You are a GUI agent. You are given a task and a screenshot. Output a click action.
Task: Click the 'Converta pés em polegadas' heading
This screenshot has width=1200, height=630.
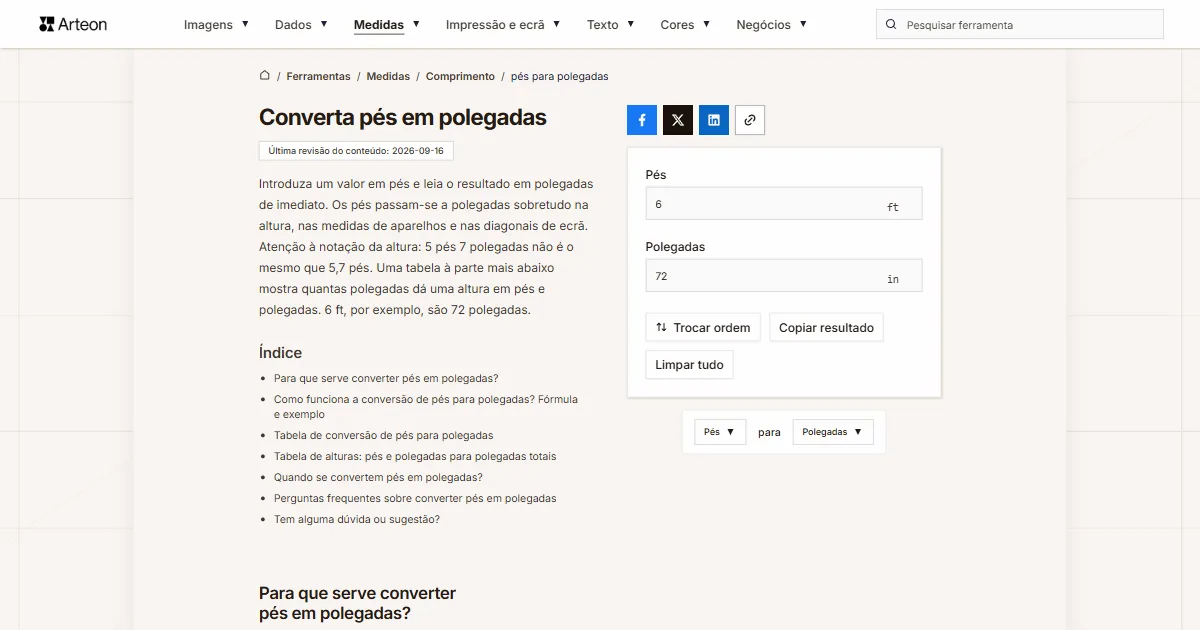click(x=403, y=117)
